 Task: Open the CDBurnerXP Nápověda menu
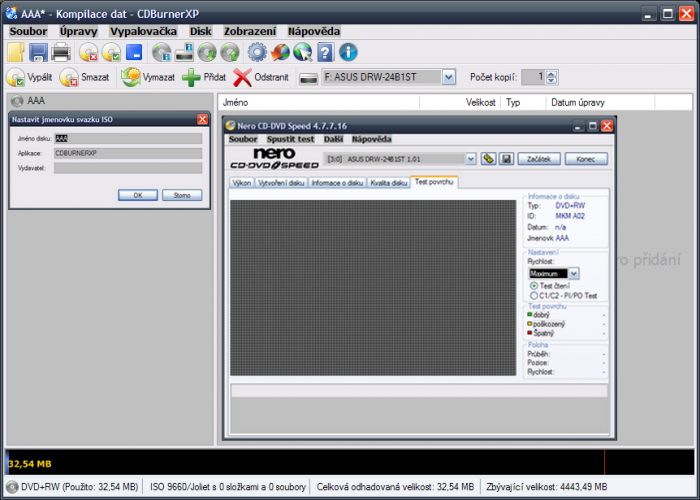314,31
